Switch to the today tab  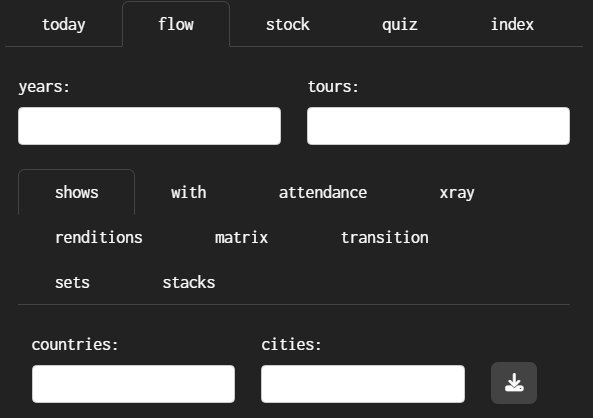click(x=64, y=25)
